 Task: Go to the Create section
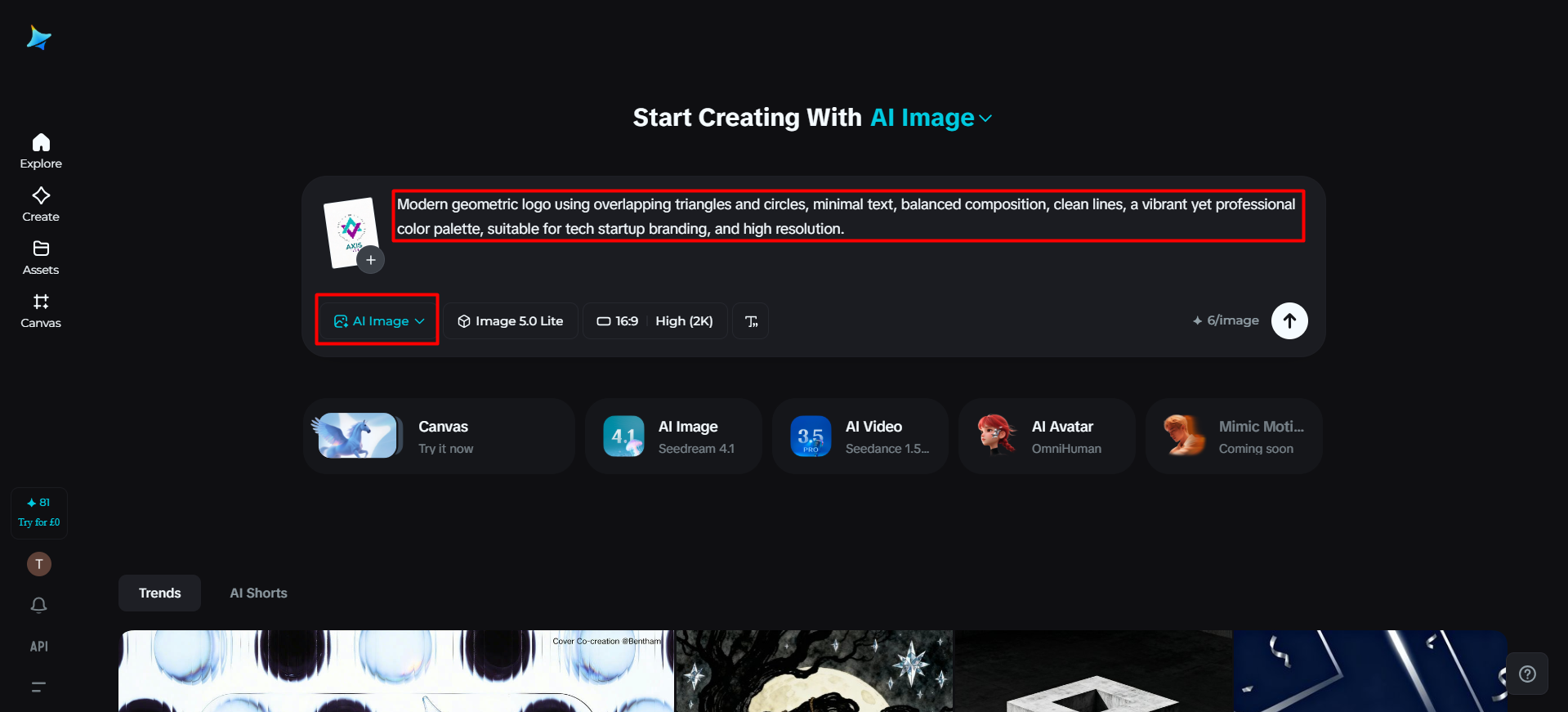(x=41, y=204)
